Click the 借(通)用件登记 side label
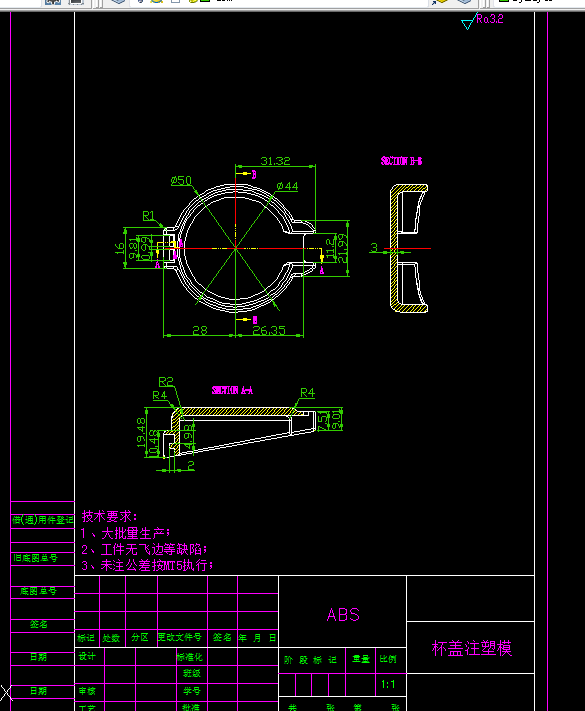 tap(43, 520)
